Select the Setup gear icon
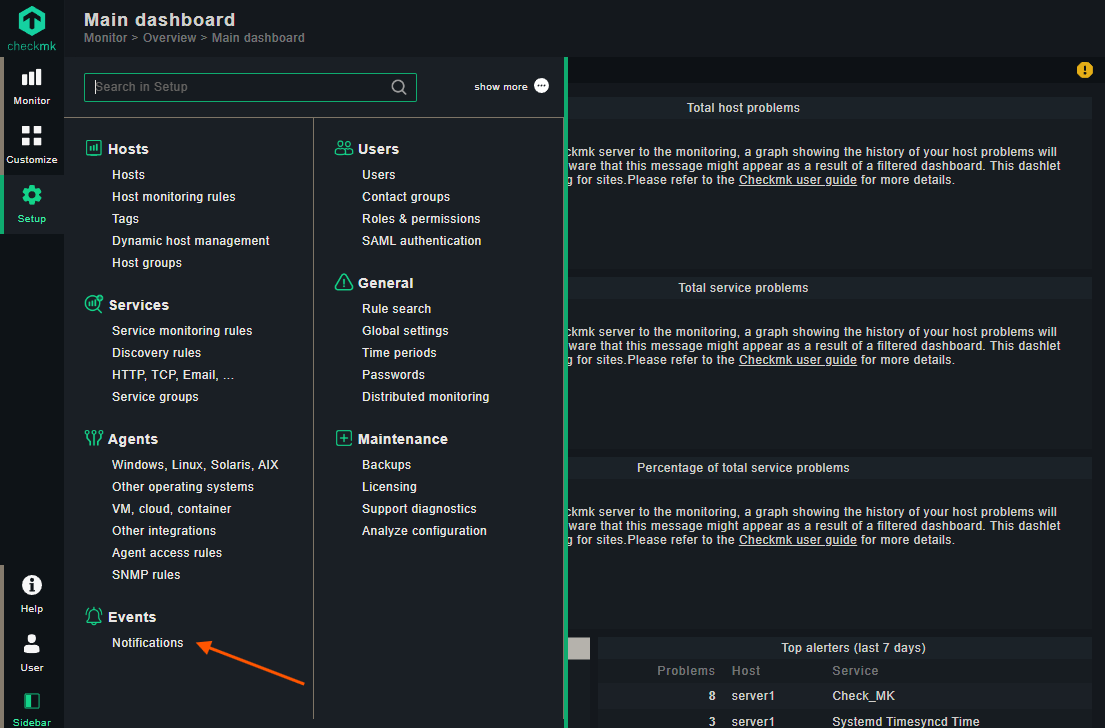The image size is (1105, 728). tap(32, 195)
